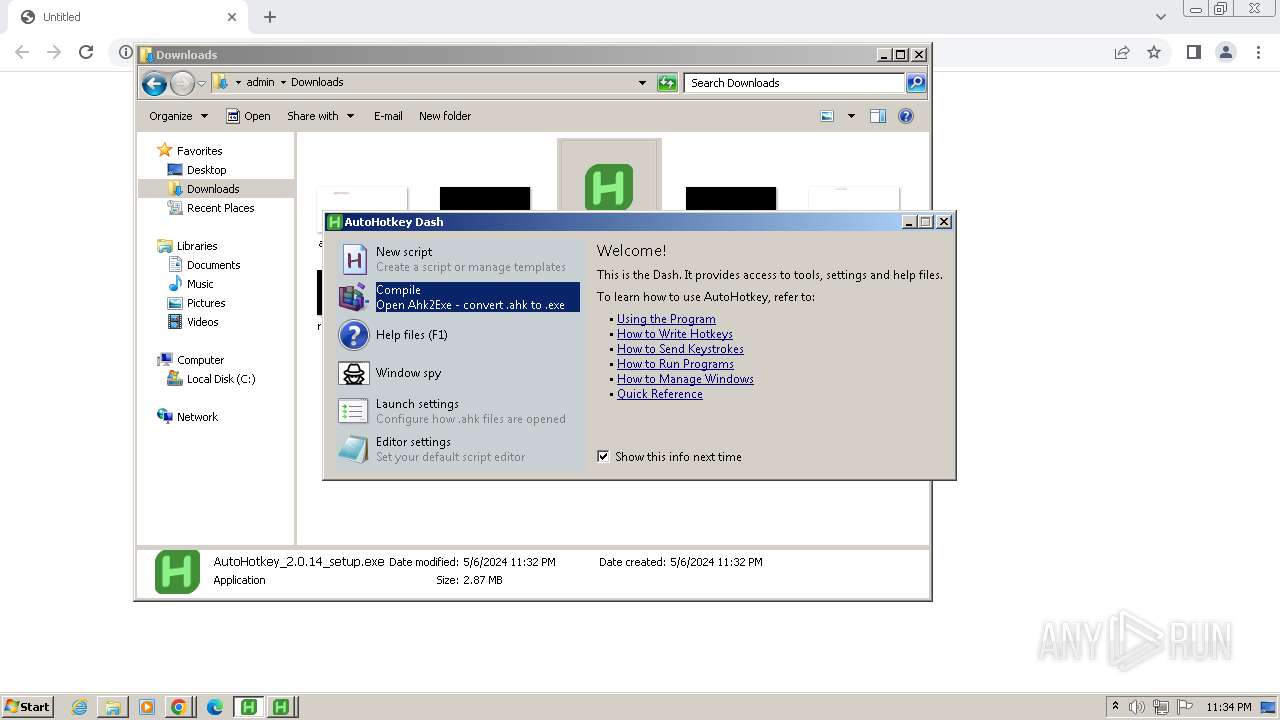Bookmark this tab with the star icon

point(1154,52)
